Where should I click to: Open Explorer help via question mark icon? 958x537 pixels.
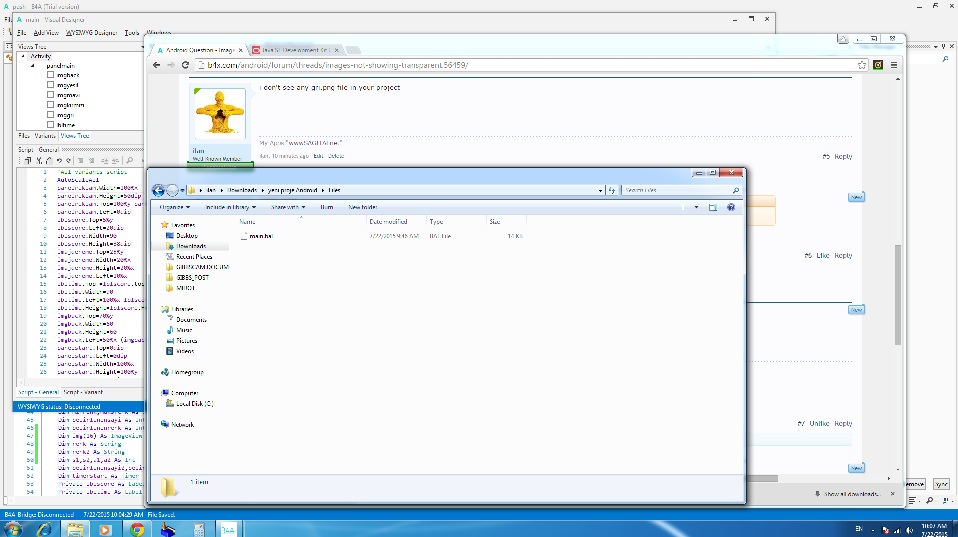(731, 207)
